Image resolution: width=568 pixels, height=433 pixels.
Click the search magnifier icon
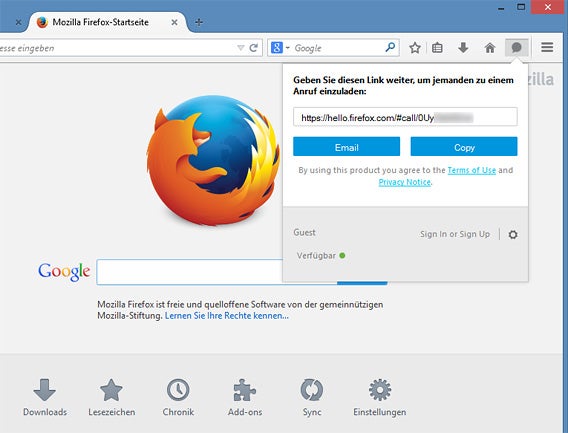(x=390, y=47)
